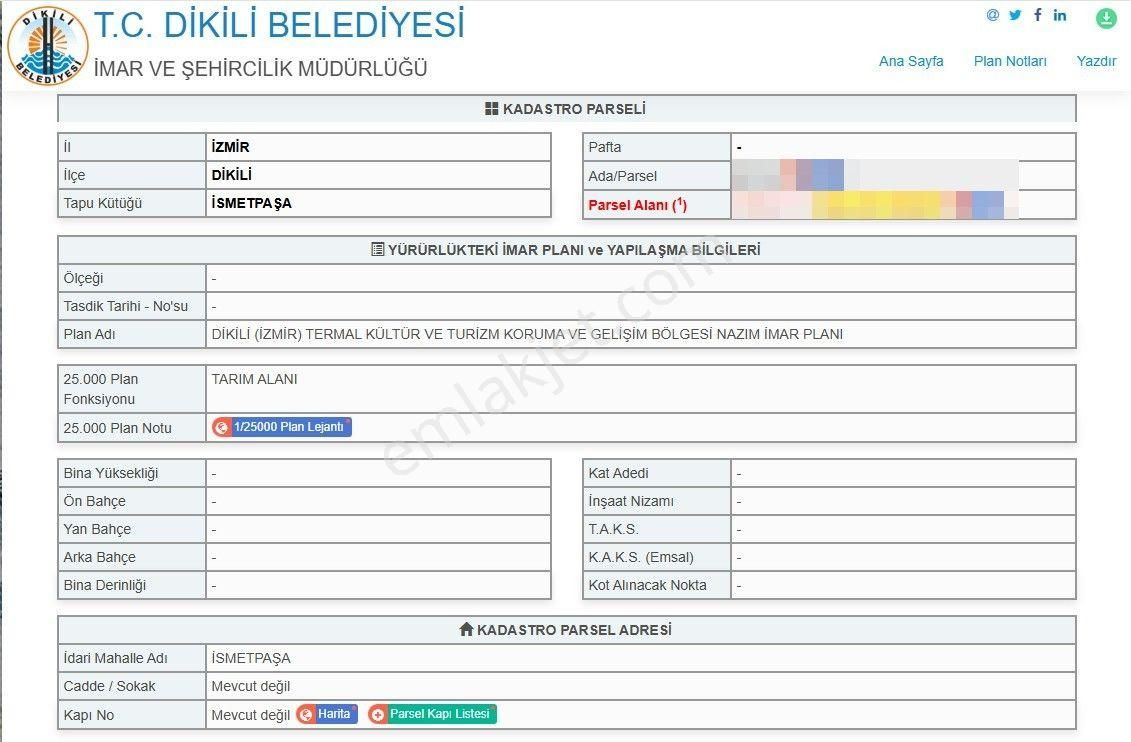Screen dimensions: 1131x742
Task: Open the Plan Notları page
Action: pos(1010,61)
